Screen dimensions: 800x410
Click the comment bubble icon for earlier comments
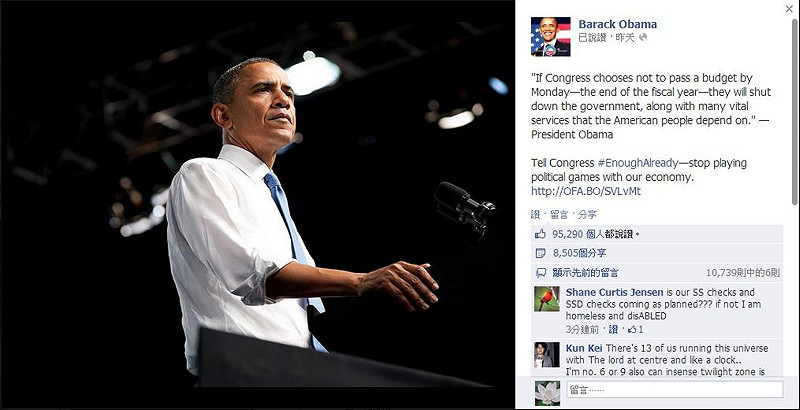pos(541,273)
